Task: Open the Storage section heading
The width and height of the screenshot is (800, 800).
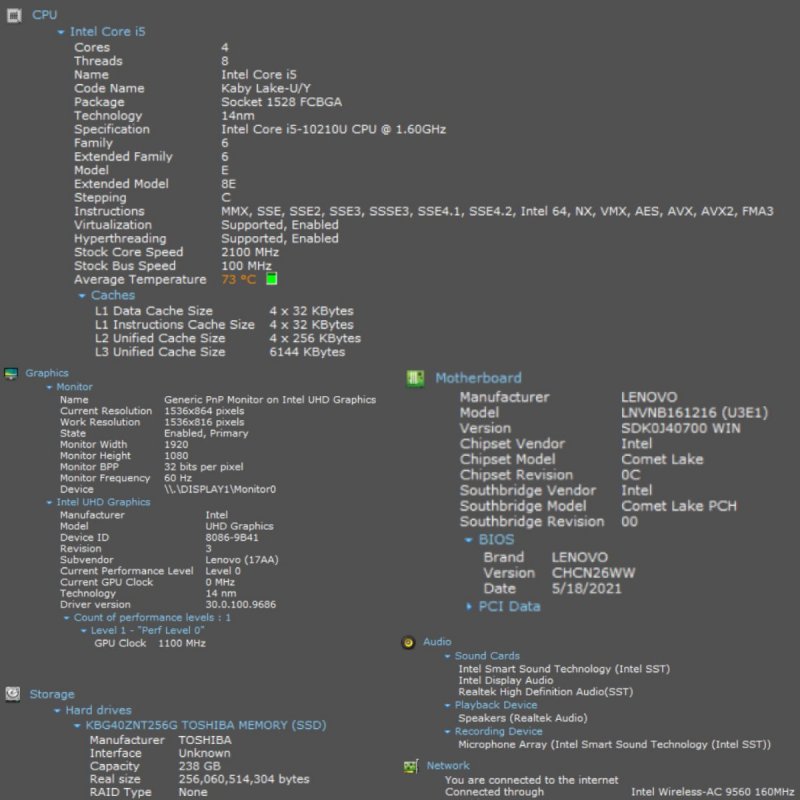Action: pyautogui.click(x=52, y=694)
